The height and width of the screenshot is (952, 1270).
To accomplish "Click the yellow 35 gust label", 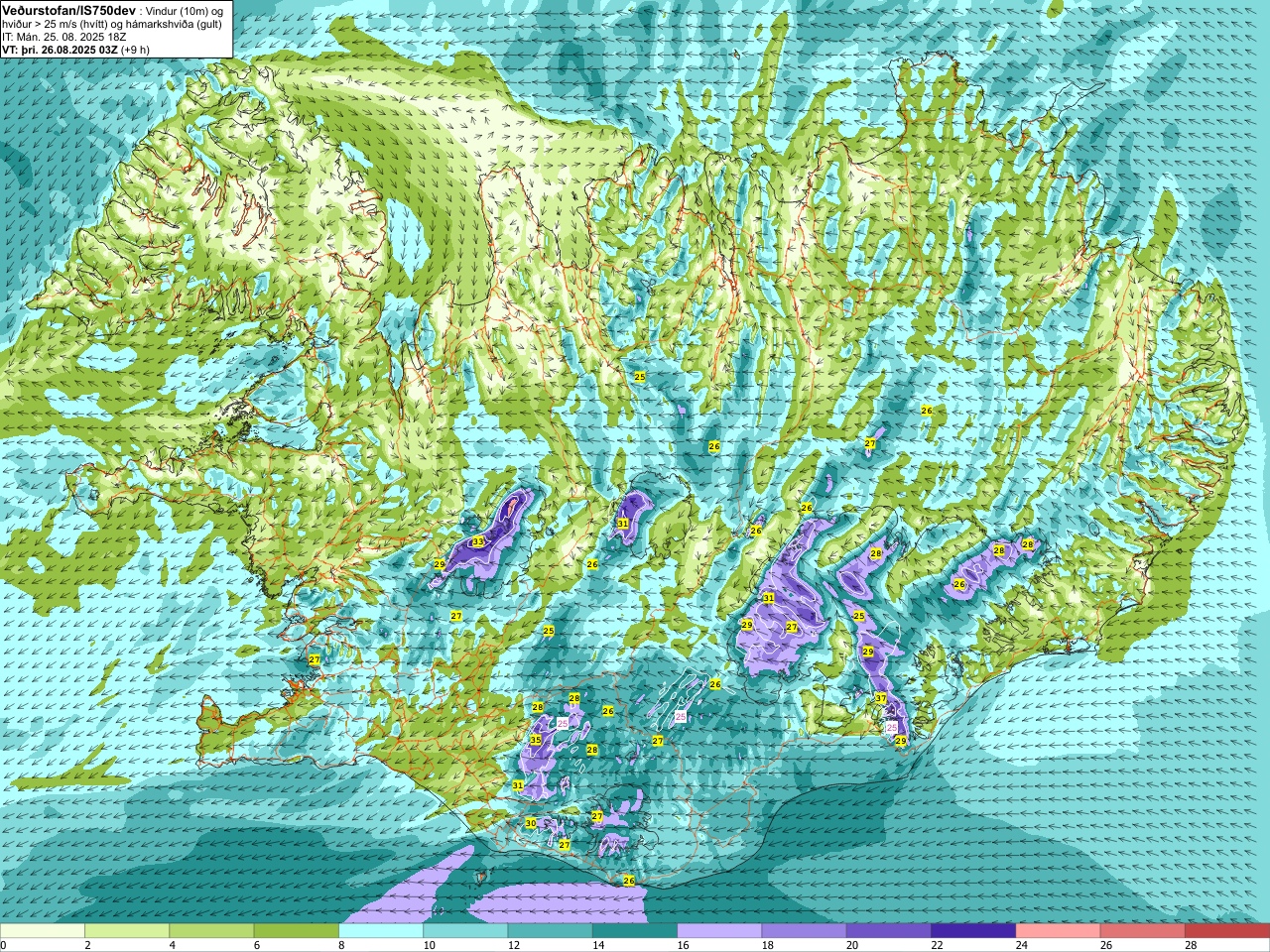I will pyautogui.click(x=535, y=740).
